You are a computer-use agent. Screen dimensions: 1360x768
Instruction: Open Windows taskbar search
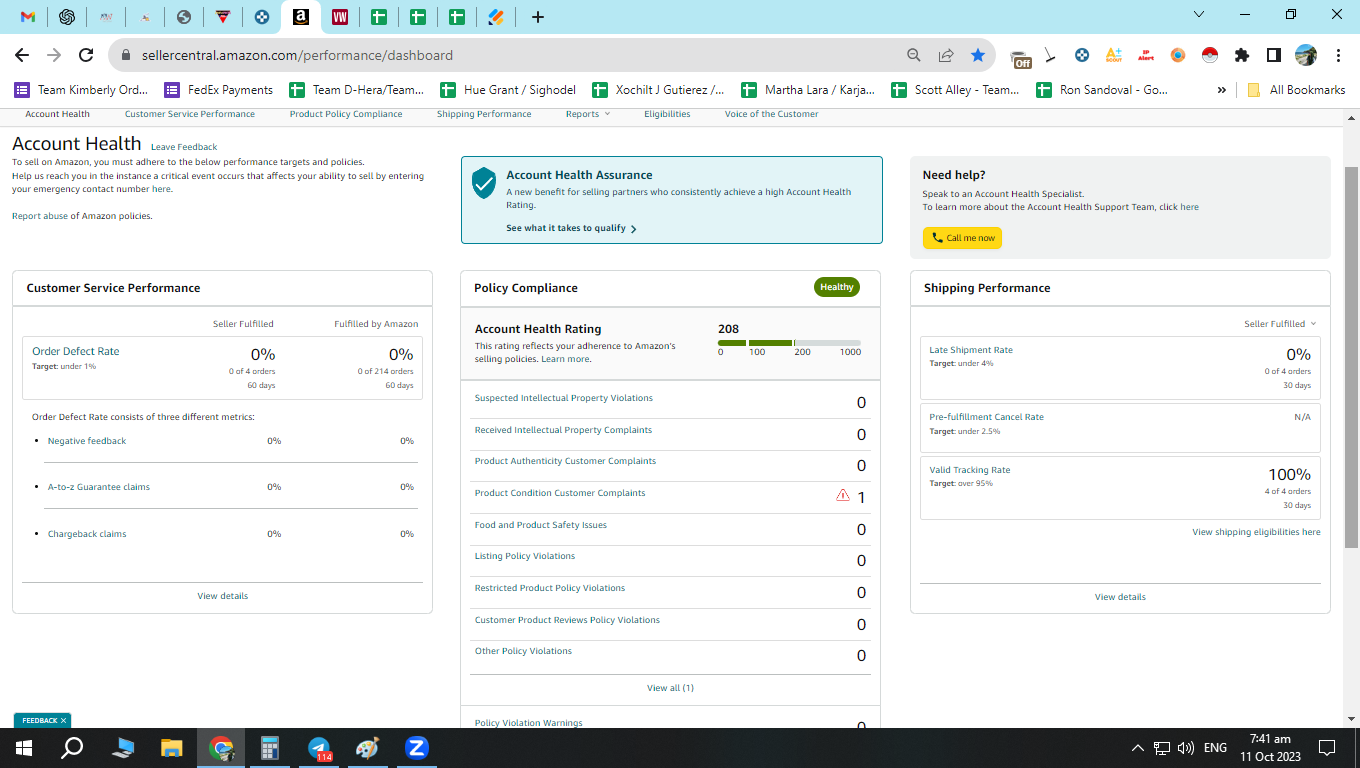click(72, 748)
